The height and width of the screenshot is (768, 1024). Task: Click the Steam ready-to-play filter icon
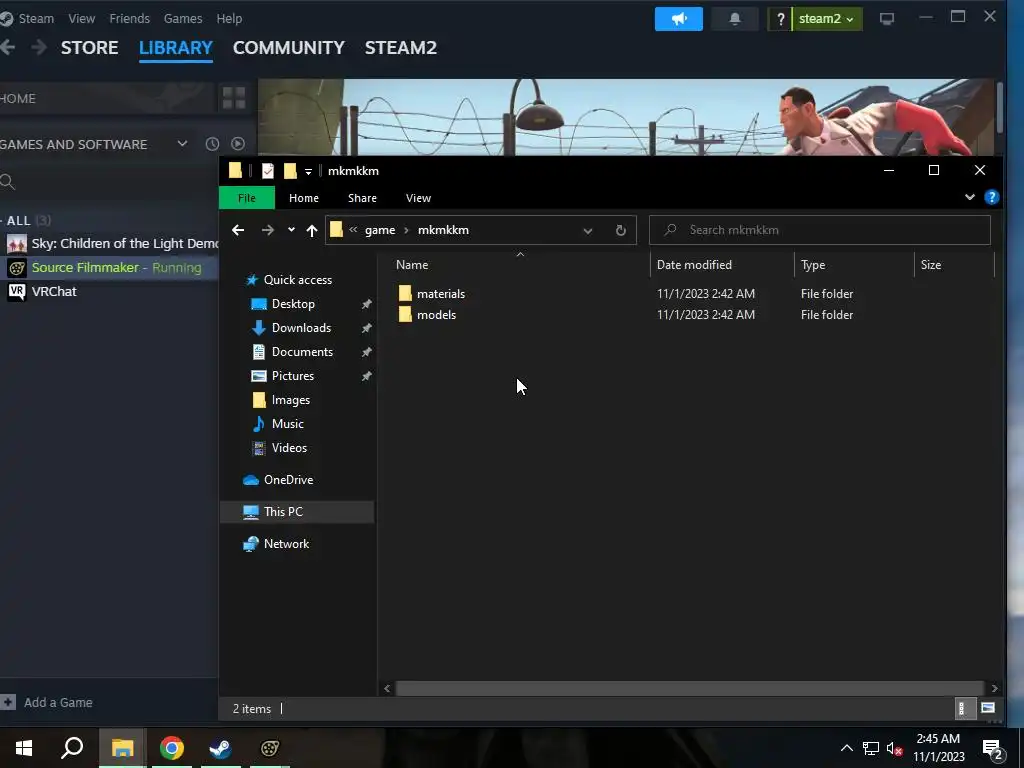click(238, 144)
